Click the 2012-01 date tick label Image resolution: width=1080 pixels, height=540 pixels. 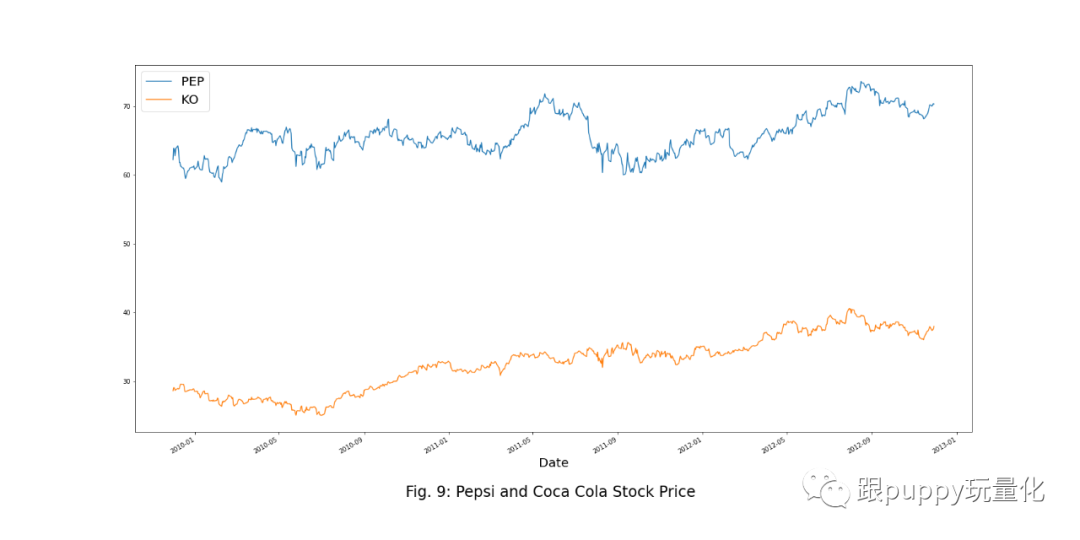click(x=688, y=443)
